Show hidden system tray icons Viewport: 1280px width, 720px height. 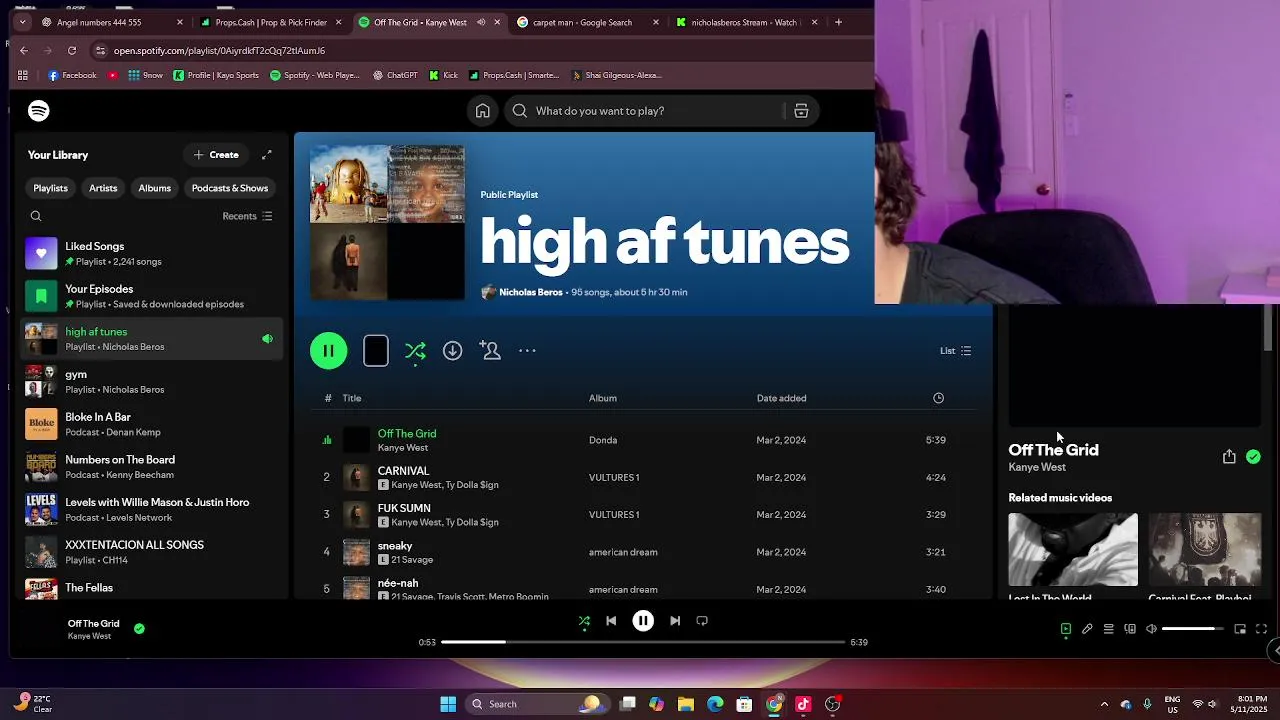coord(1104,704)
